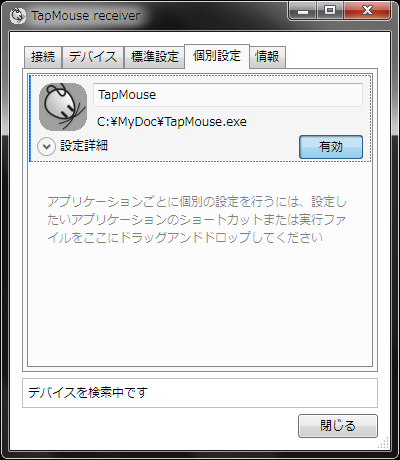Select the 個別設定 tab

pyautogui.click(x=217, y=56)
